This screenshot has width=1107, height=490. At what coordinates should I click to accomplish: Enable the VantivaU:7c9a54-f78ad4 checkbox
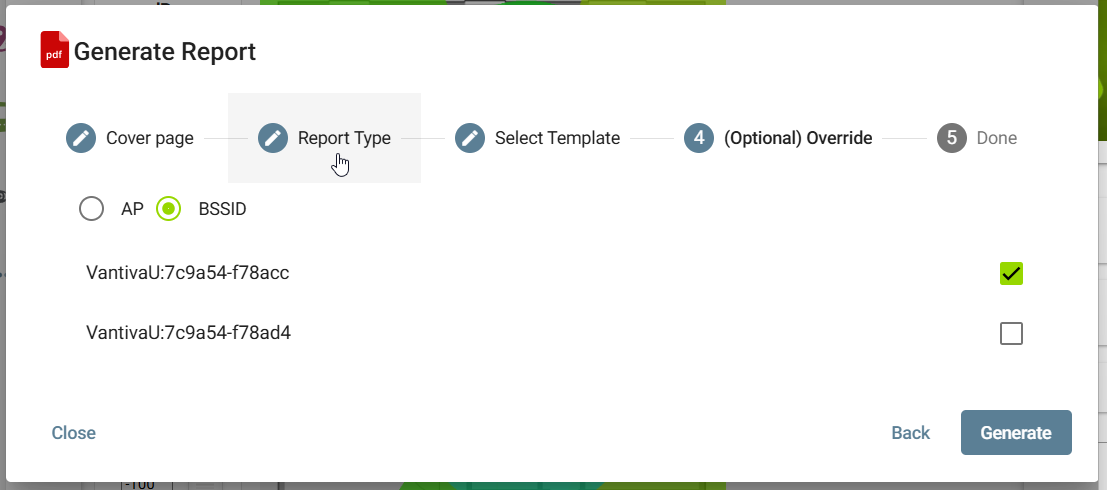pos(1011,333)
